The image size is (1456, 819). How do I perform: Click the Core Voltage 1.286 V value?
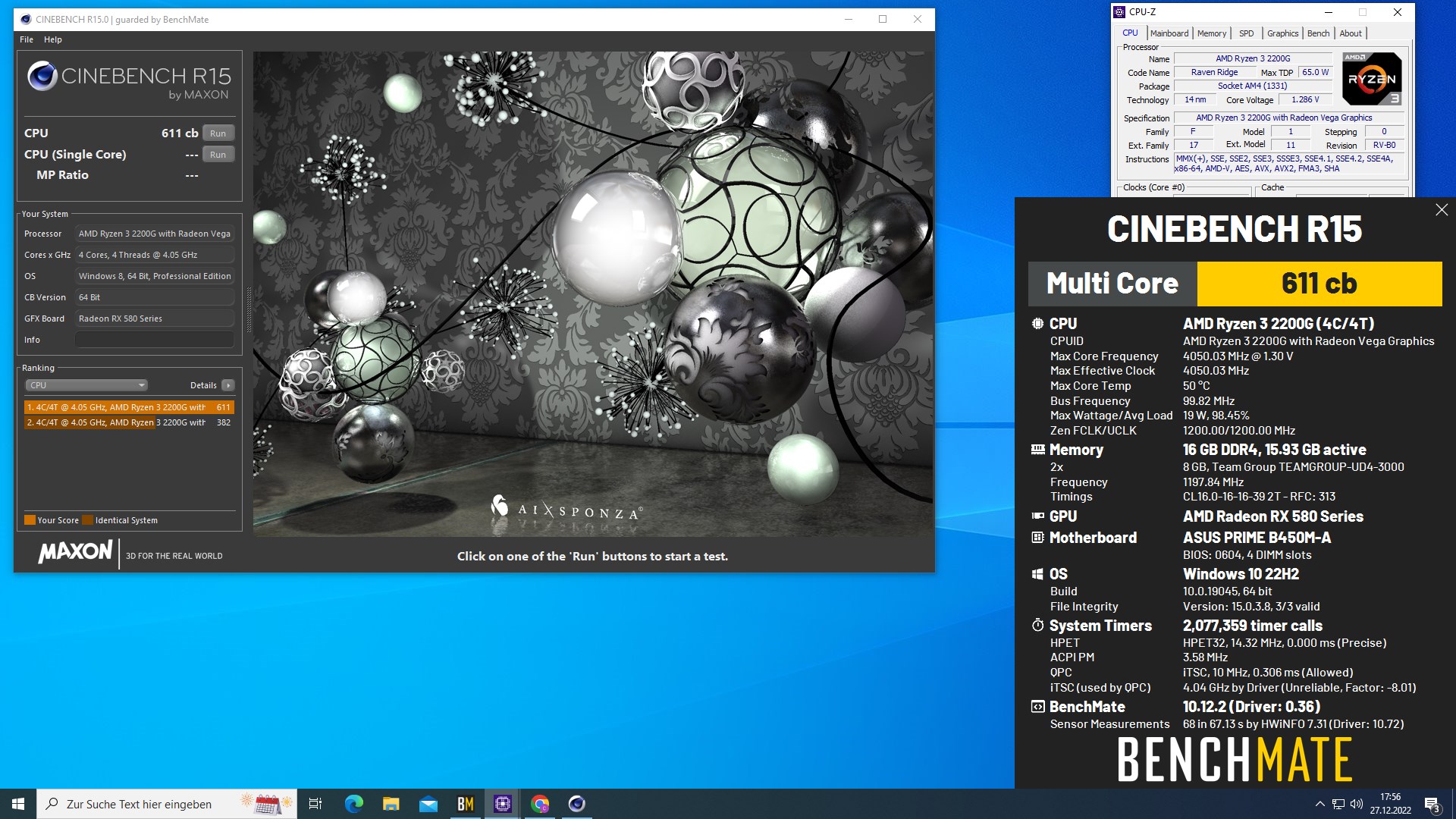tap(1305, 99)
